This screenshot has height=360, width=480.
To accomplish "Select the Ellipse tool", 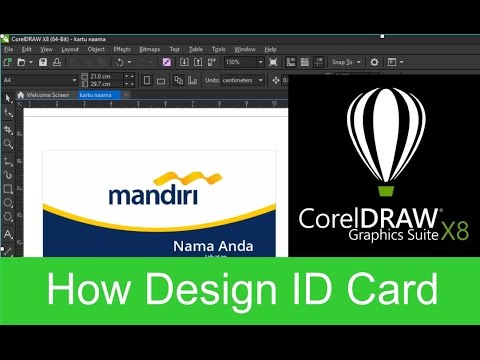I will click(8, 203).
